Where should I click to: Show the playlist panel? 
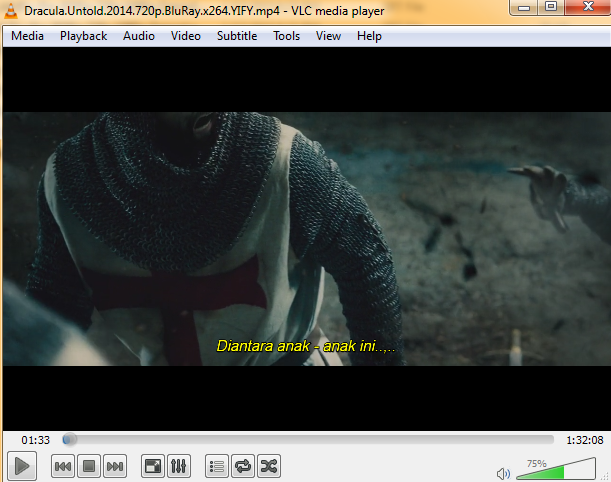pos(217,466)
